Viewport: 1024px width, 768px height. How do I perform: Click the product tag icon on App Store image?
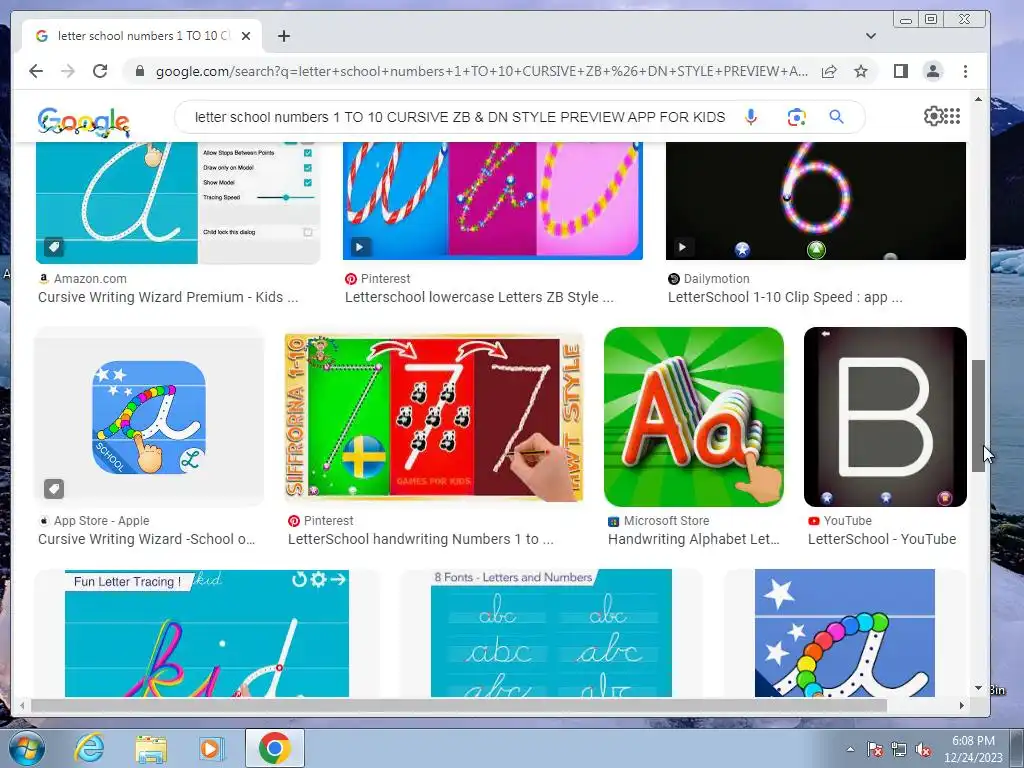(54, 488)
